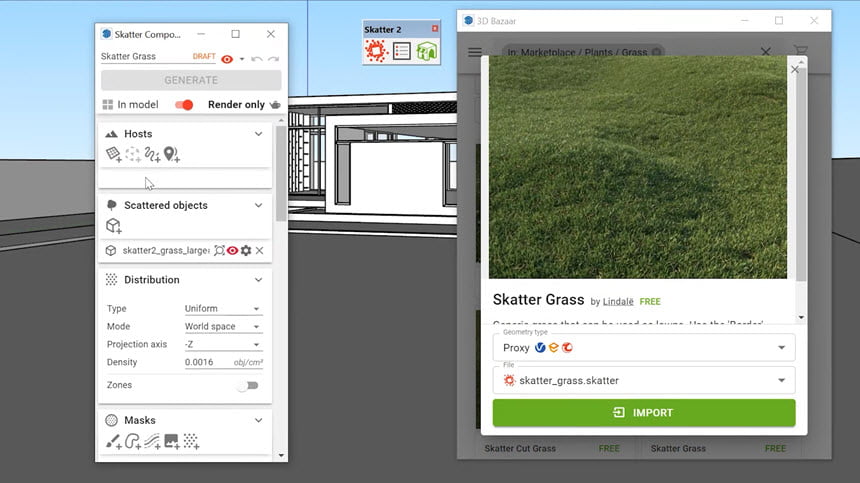Collapse the Masks section

(x=258, y=420)
